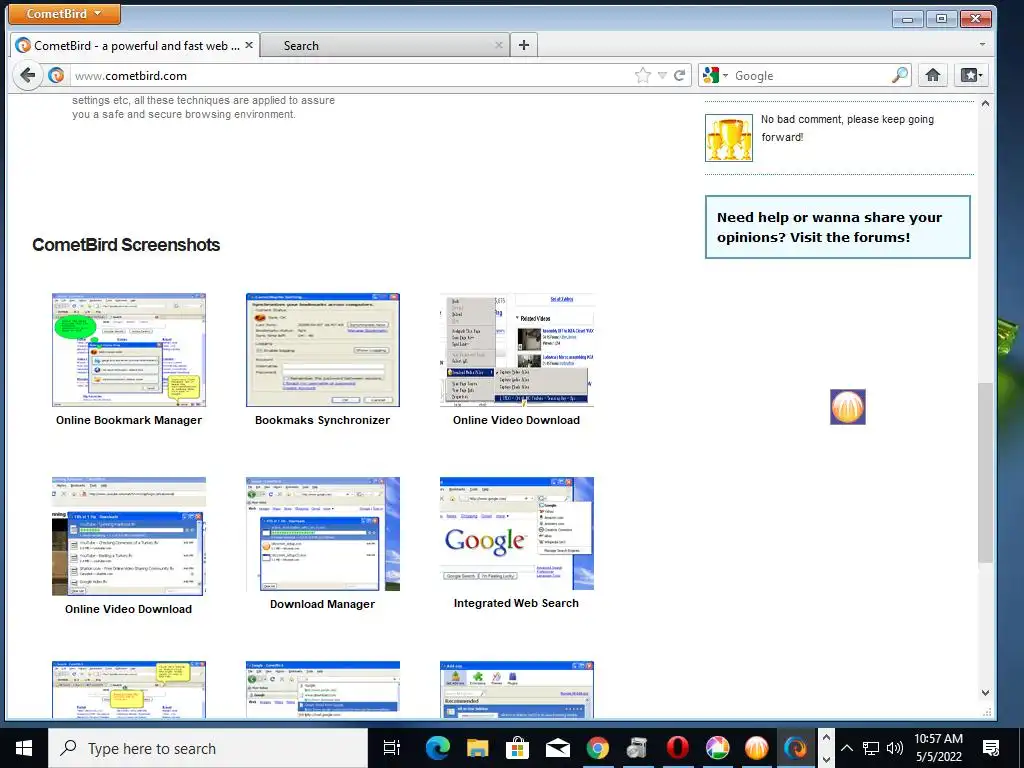
Task: Click the orange round icon in the sidebar
Action: [x=848, y=407]
